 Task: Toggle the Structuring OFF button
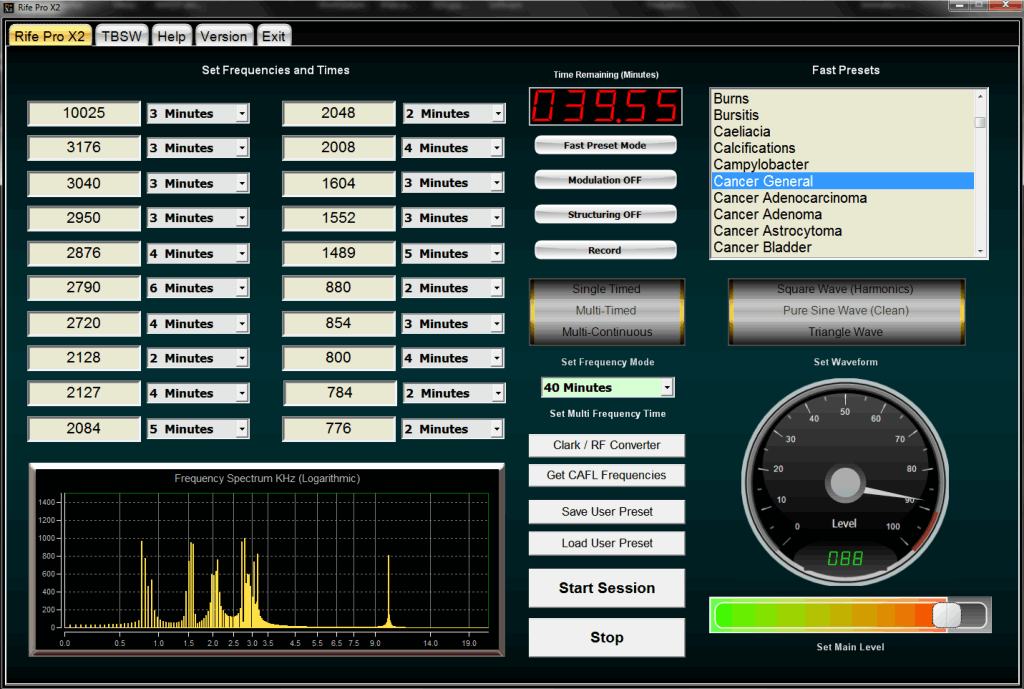point(605,215)
